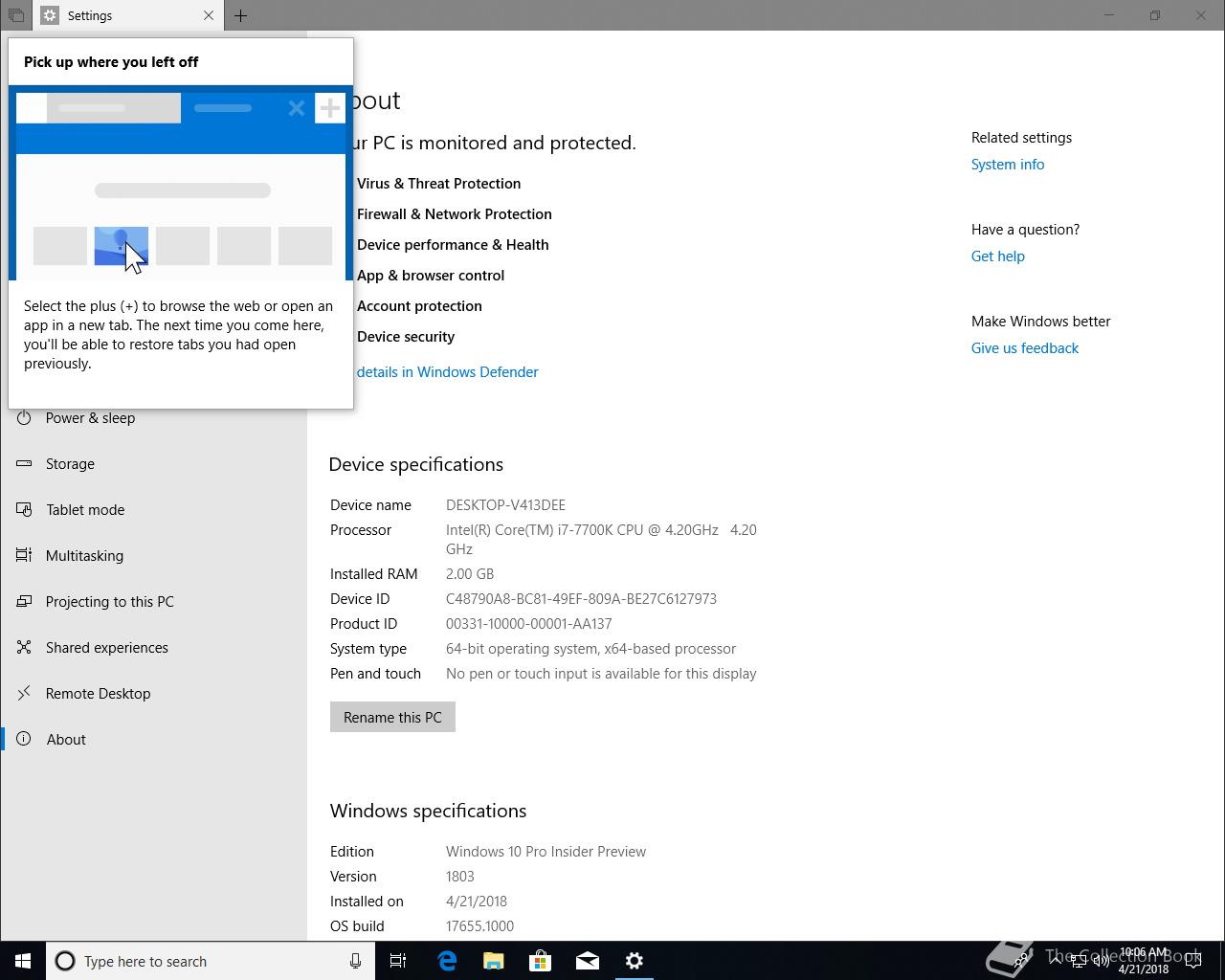Click the Virus & Threat Protection entry
1225x980 pixels.
click(x=438, y=184)
